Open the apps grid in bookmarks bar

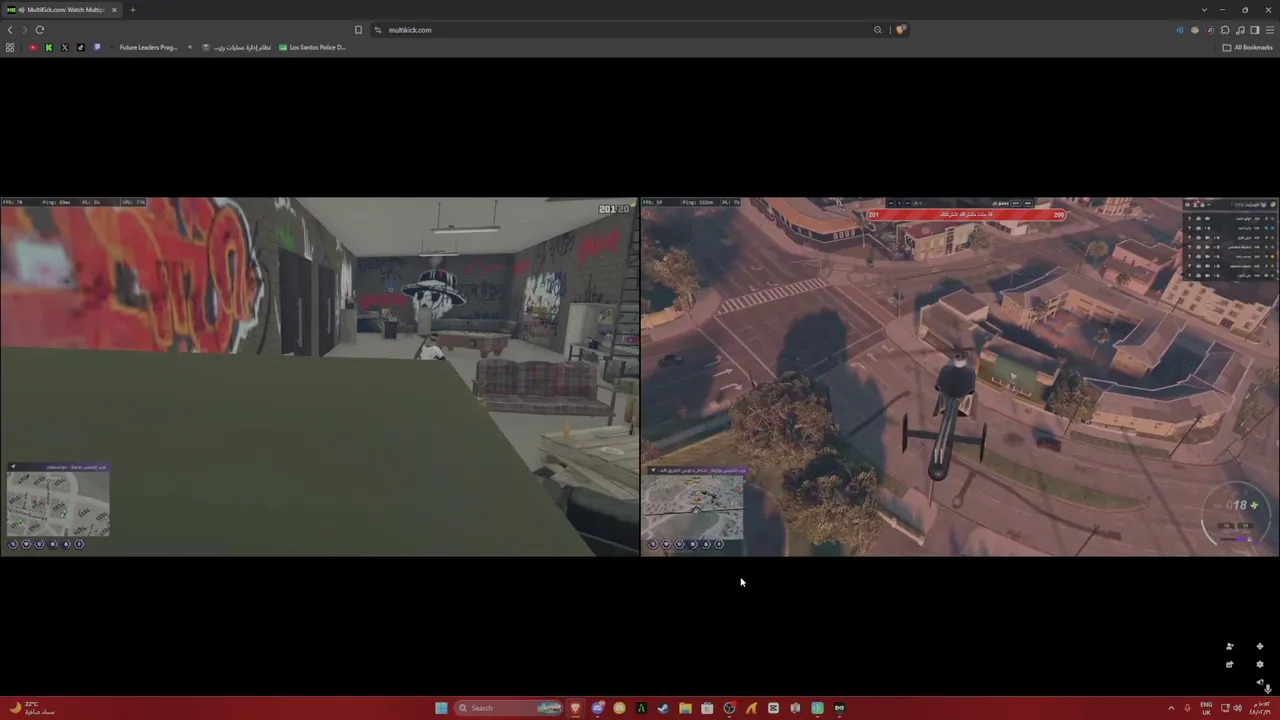10,47
